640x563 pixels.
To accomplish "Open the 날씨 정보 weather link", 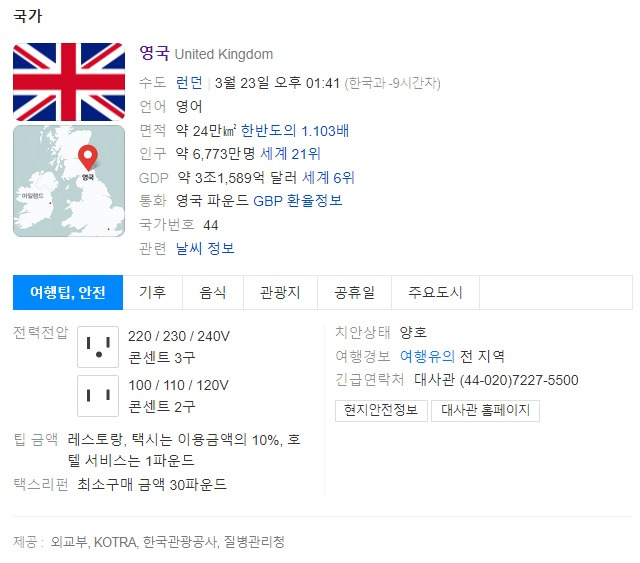I will coord(205,248).
